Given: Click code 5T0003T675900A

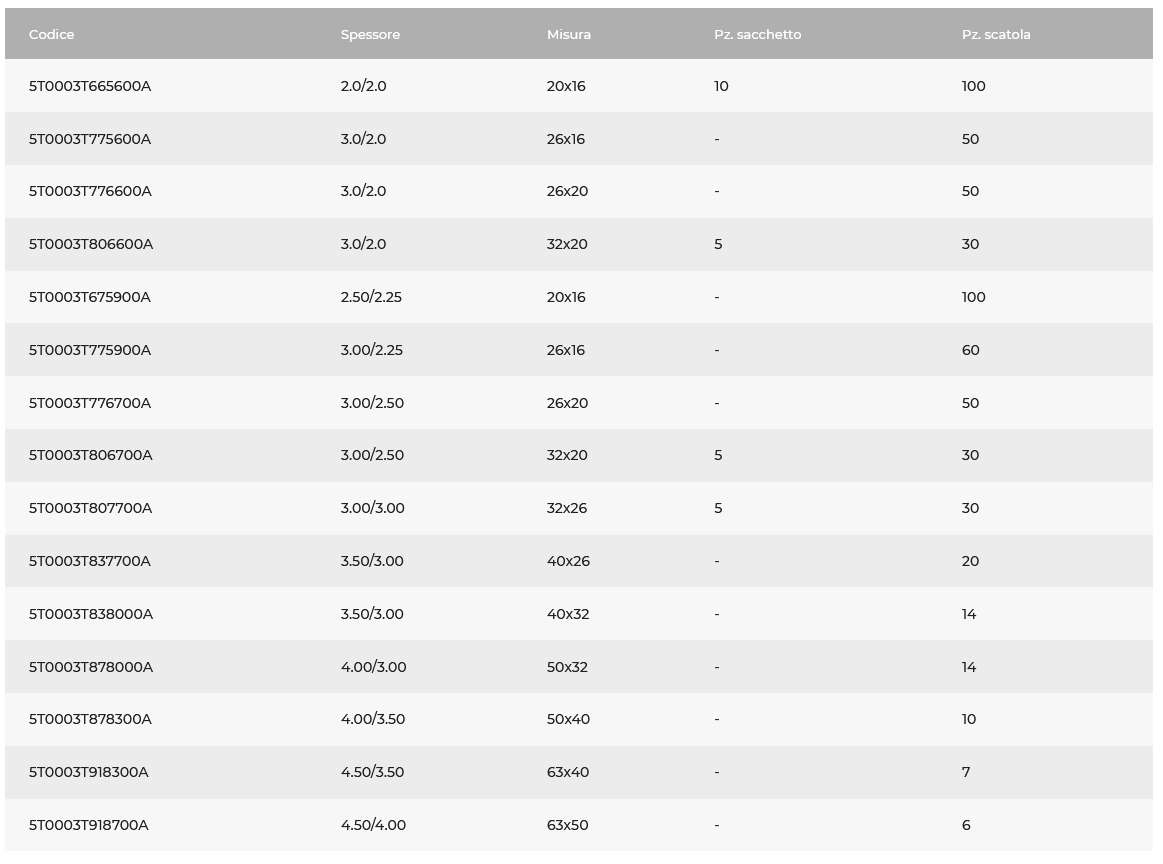Looking at the screenshot, I should pos(90,297).
